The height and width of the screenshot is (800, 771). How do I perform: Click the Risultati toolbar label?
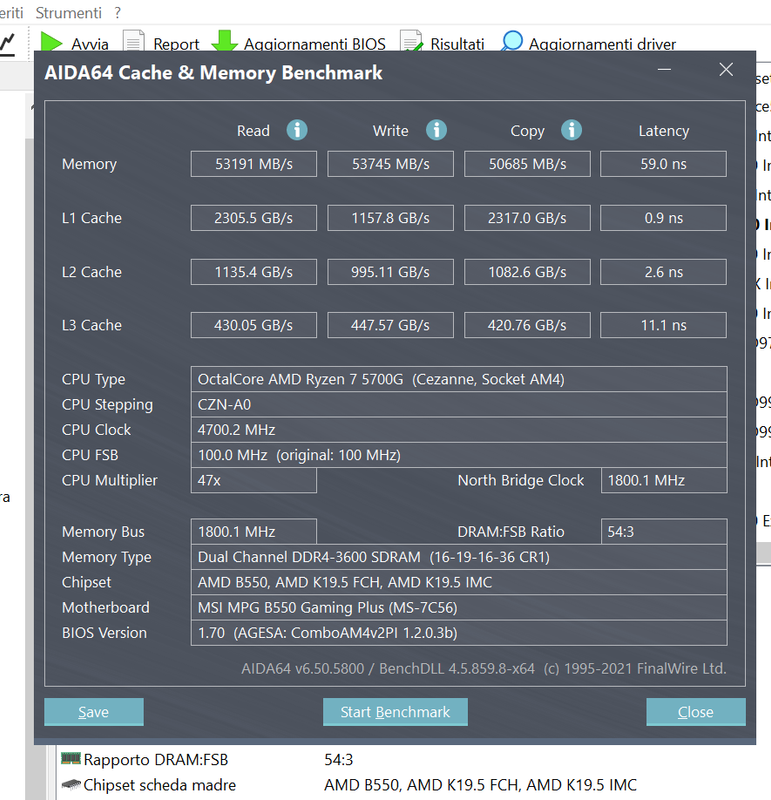pos(457,44)
